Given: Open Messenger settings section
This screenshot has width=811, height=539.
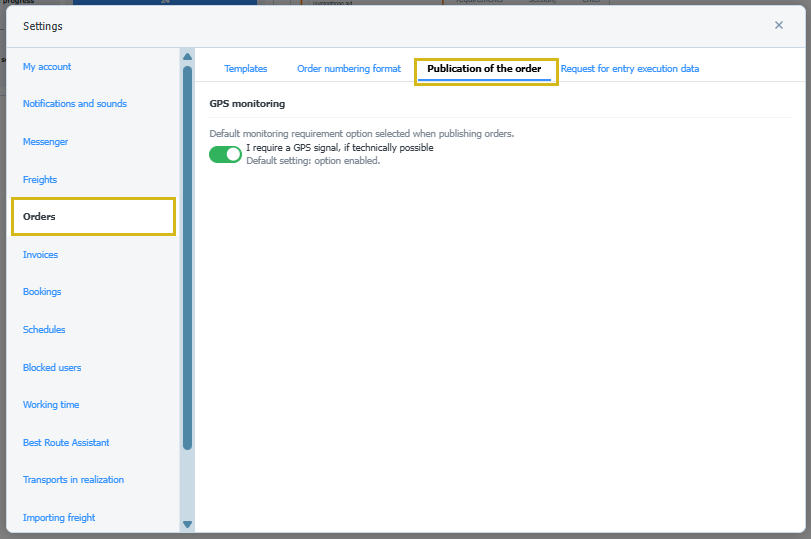Looking at the screenshot, I should pyautogui.click(x=46, y=142).
